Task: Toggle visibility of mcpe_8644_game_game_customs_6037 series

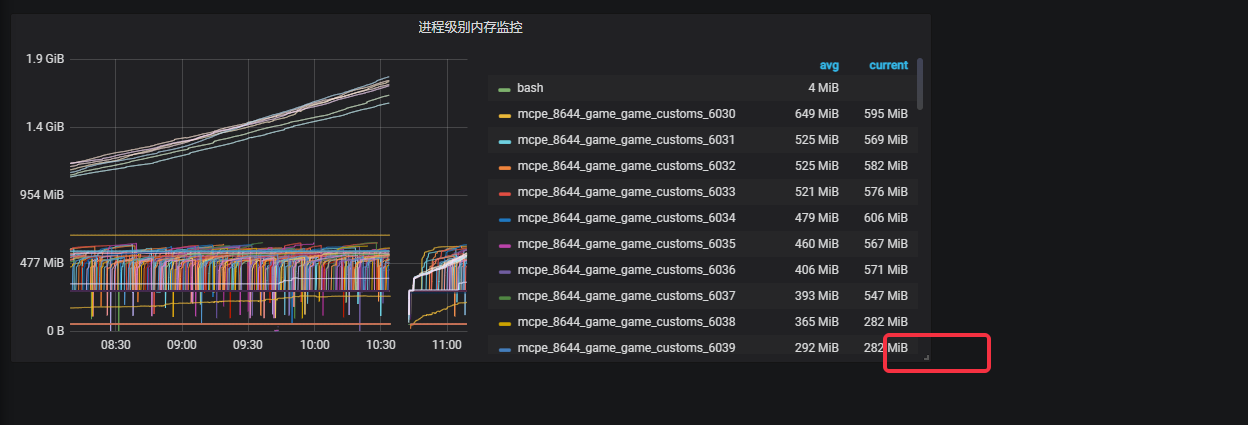Action: coord(626,296)
